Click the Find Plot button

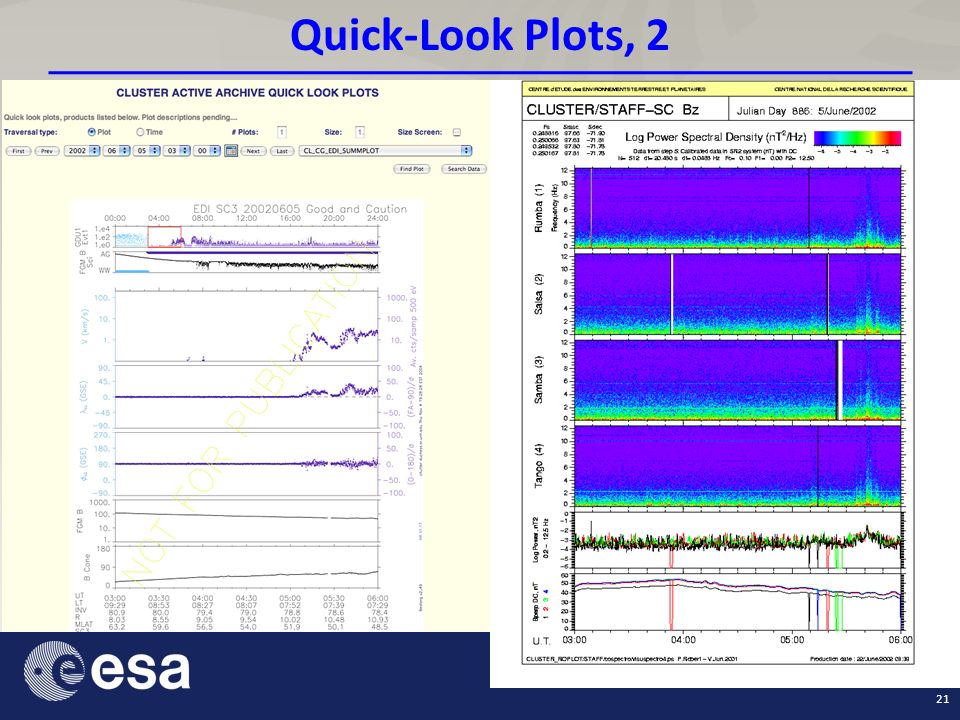click(411, 169)
